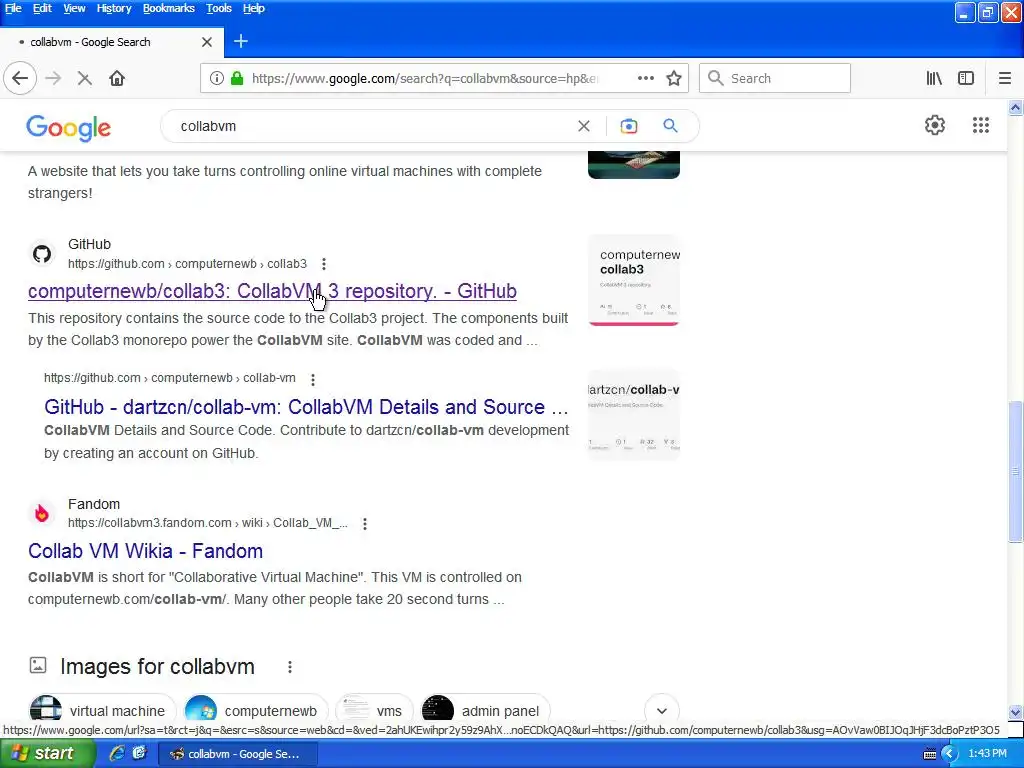Select the collabvm - Google Search tab
This screenshot has width=1024, height=768.
(111, 42)
